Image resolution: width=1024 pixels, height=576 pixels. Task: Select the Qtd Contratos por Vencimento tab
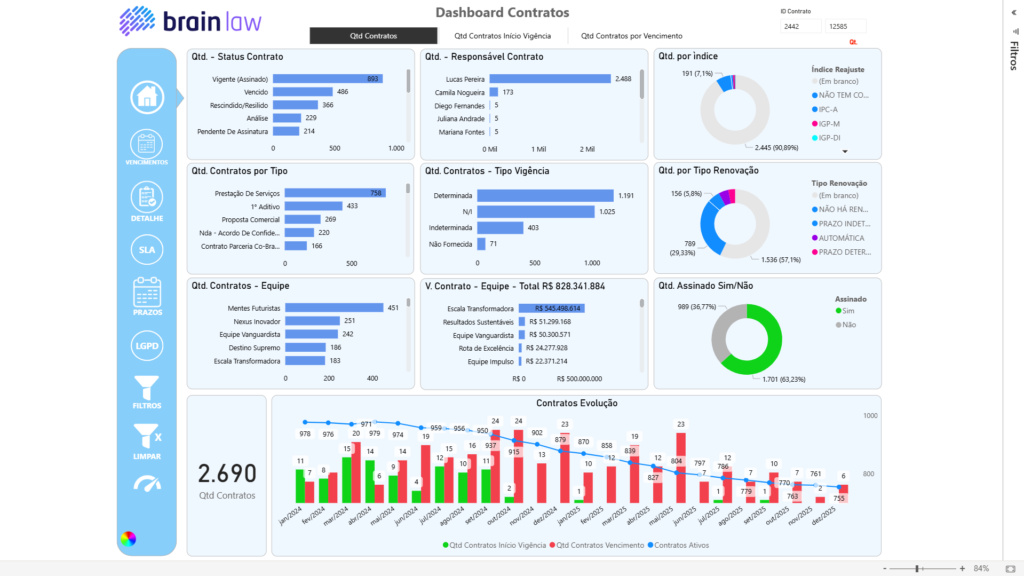point(632,36)
